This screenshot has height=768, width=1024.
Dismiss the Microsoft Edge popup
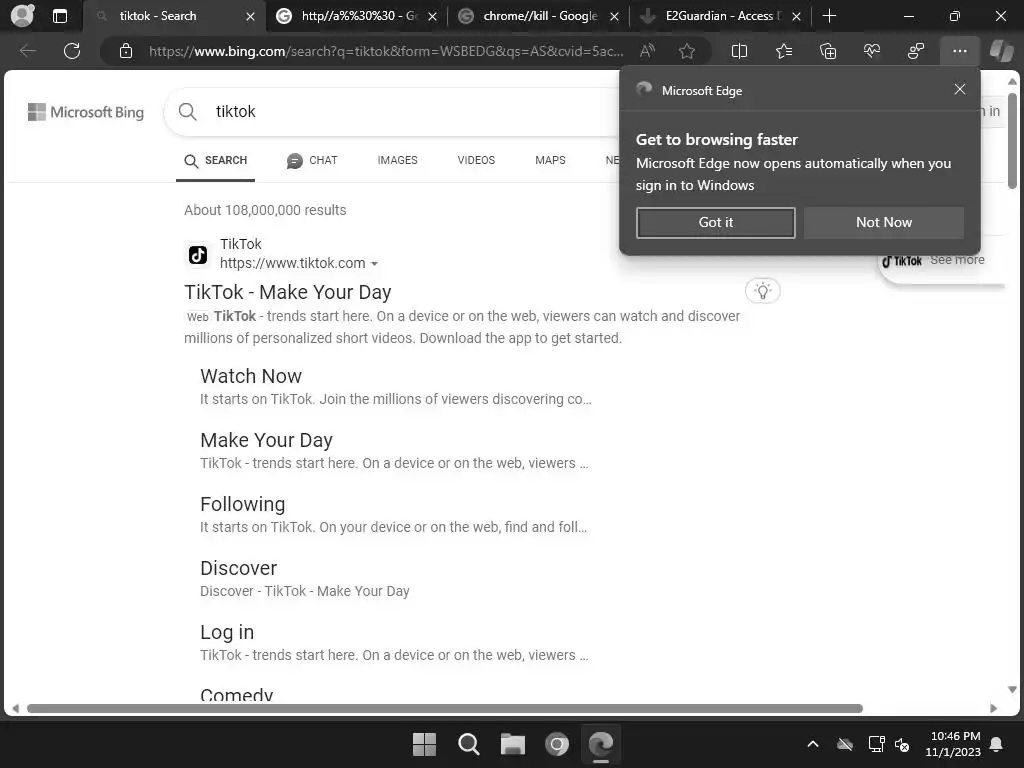click(959, 89)
